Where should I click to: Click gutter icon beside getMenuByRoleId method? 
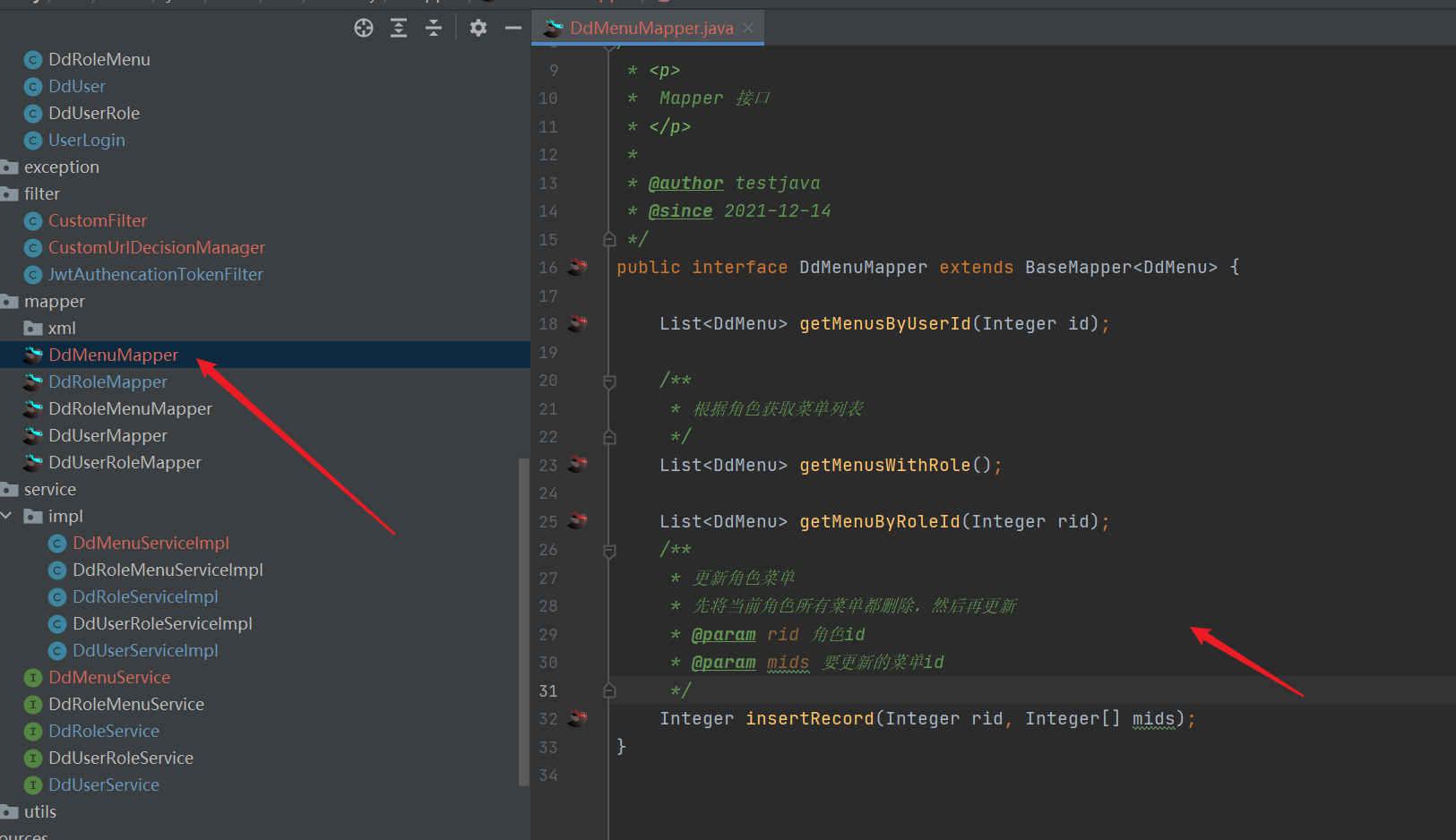click(x=578, y=520)
